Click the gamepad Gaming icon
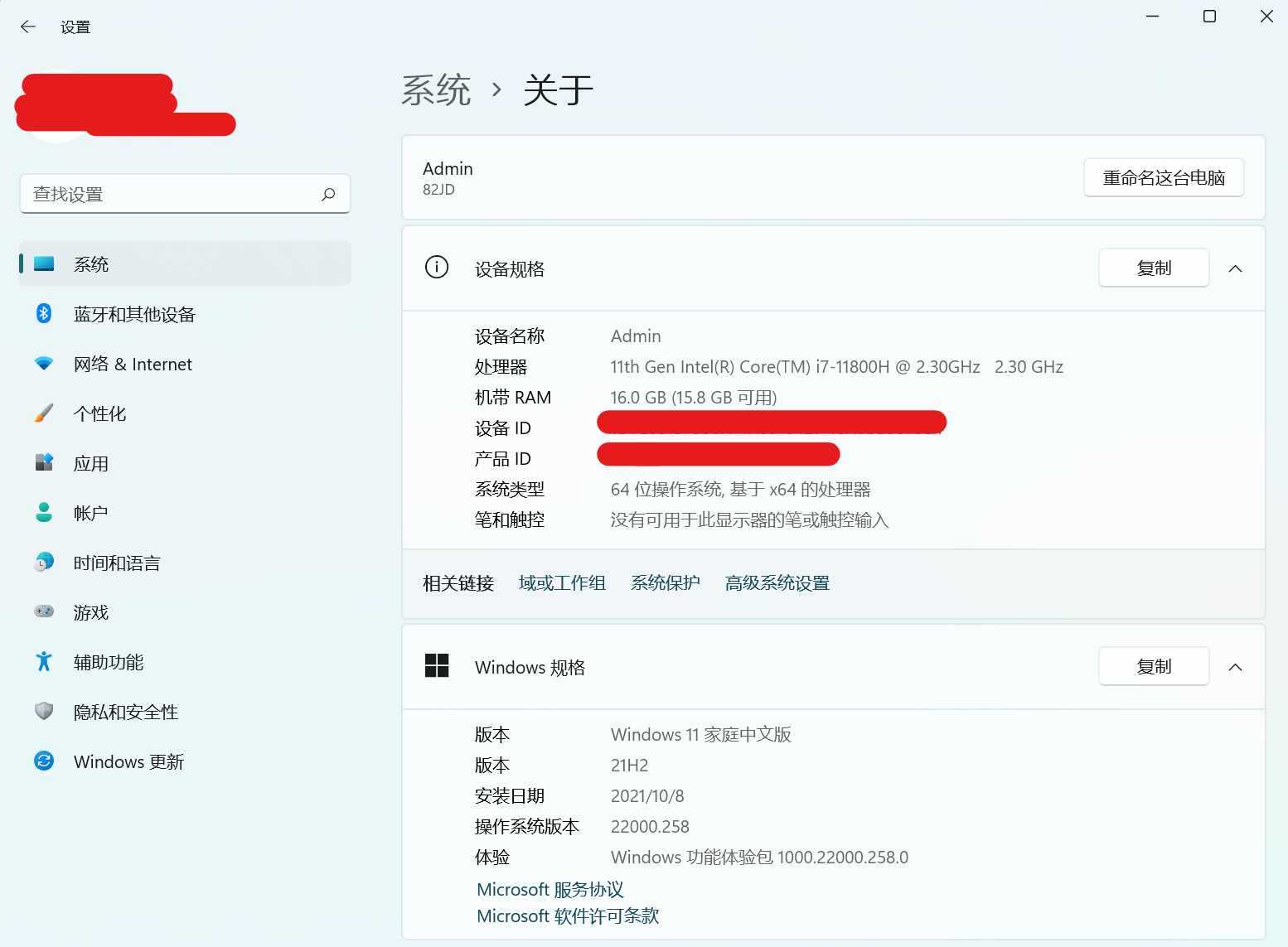 coord(44,611)
